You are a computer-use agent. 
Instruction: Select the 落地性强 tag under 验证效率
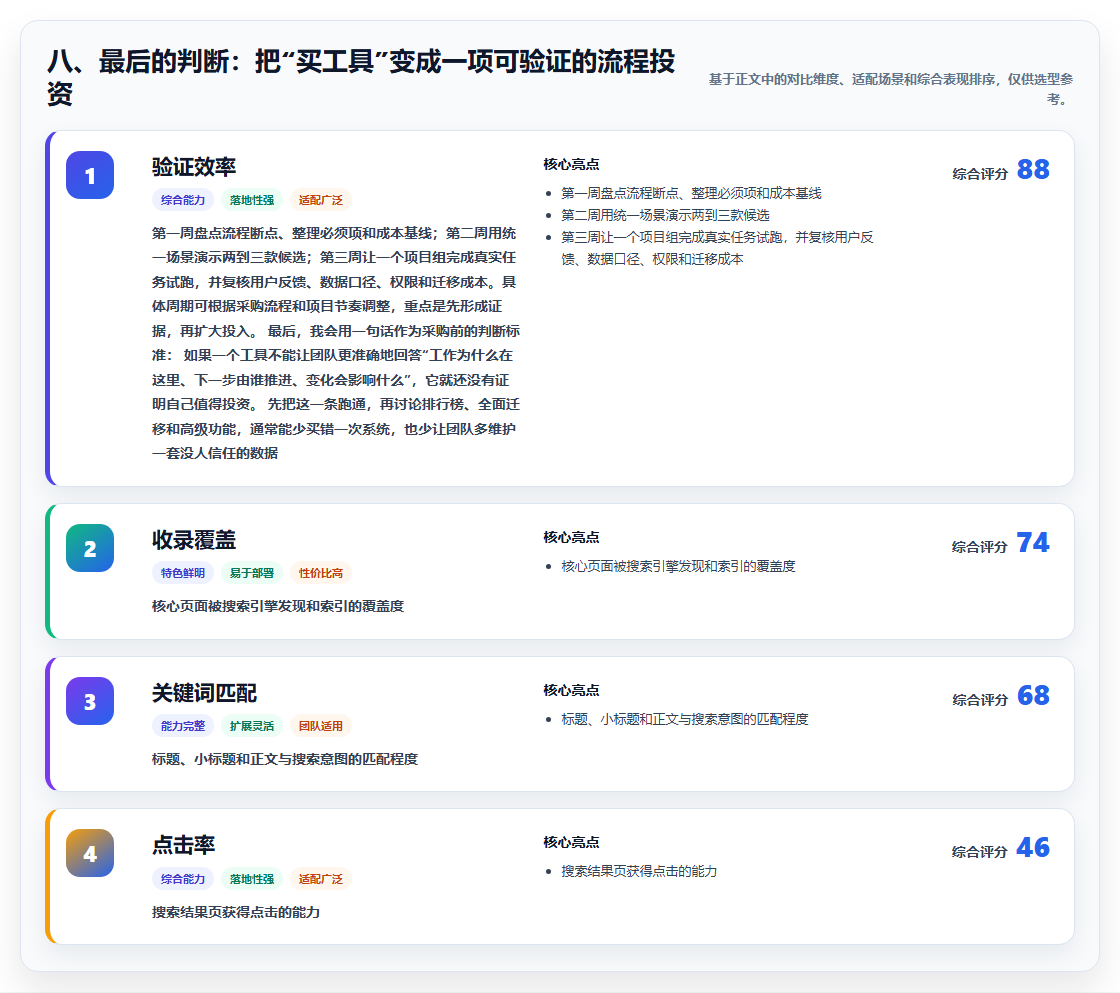coord(251,200)
